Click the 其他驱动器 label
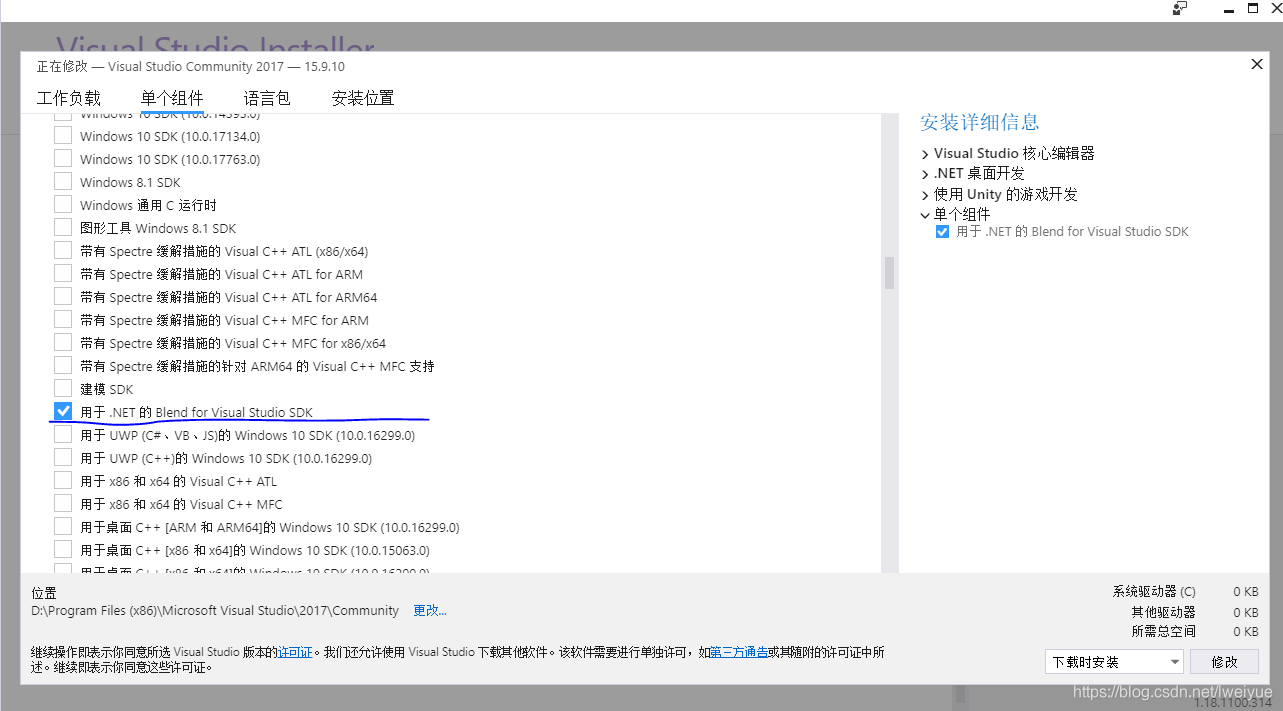This screenshot has width=1283, height=711. (1164, 611)
